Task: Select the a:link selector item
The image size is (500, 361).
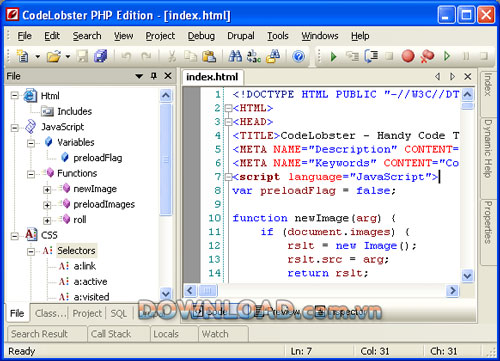Action: (85, 266)
